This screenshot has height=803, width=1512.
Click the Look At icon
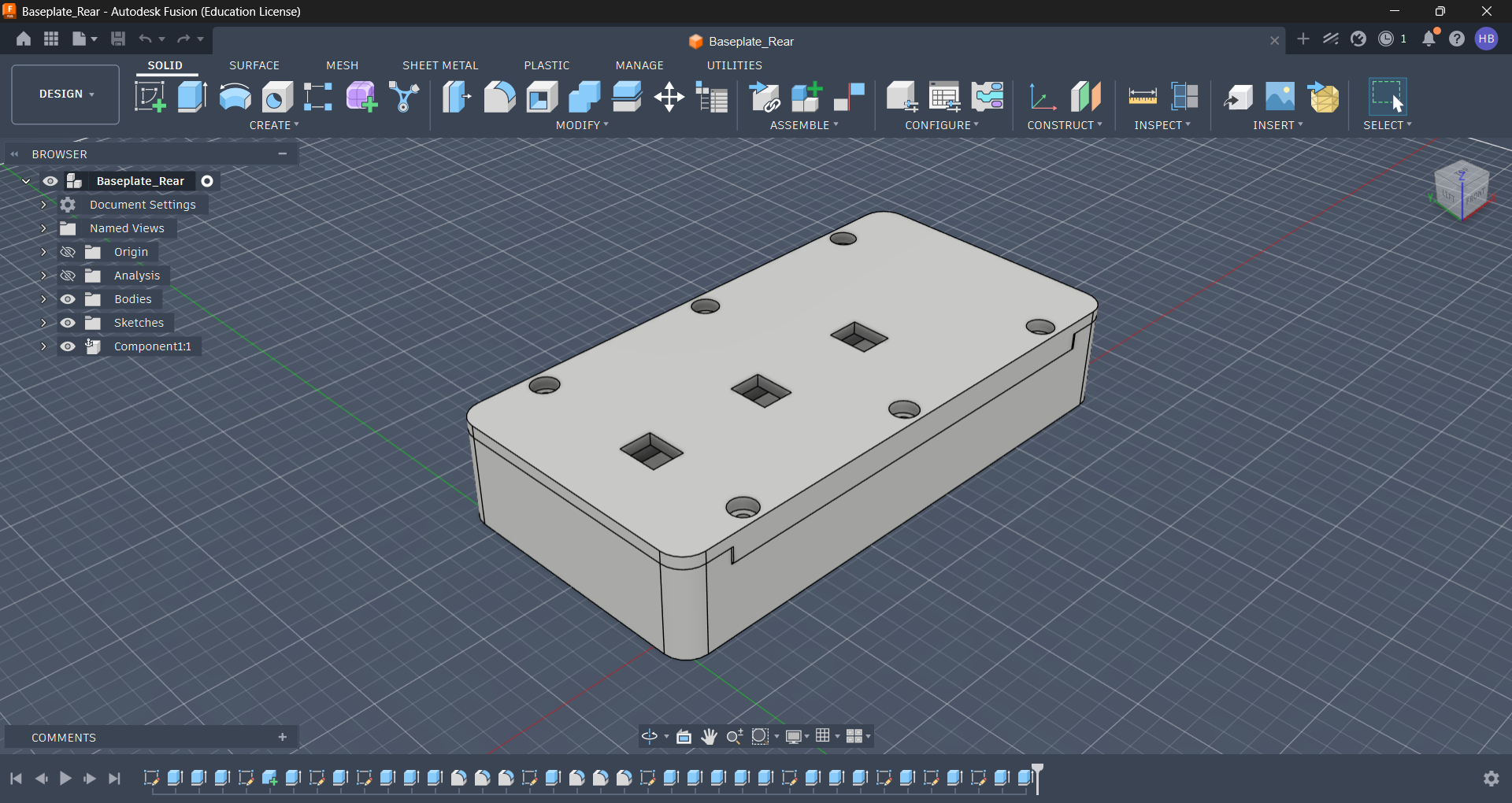pyautogui.click(x=684, y=736)
